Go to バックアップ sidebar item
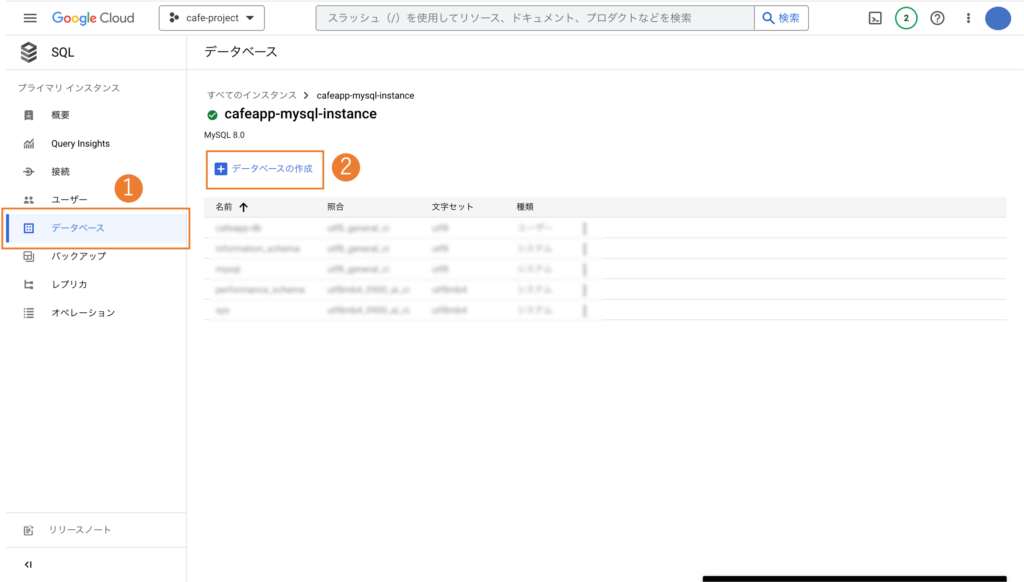1024x582 pixels. click(x=78, y=256)
